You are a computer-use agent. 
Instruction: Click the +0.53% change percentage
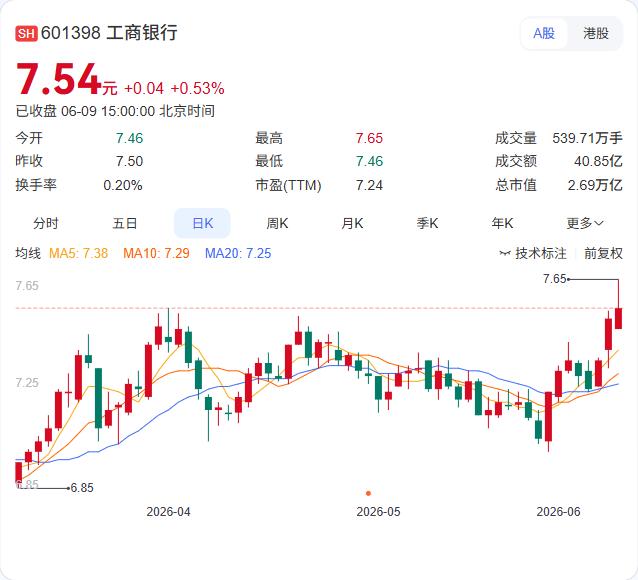tap(197, 89)
